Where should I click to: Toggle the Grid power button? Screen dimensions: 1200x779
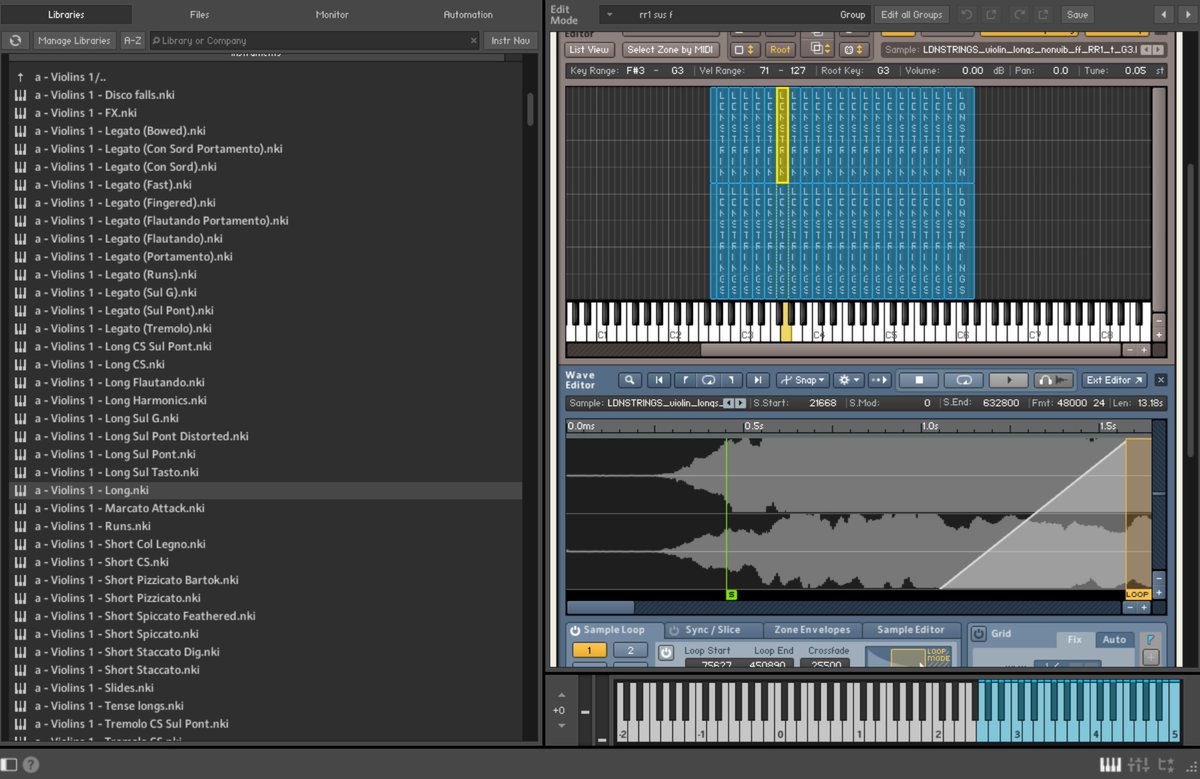[979, 634]
